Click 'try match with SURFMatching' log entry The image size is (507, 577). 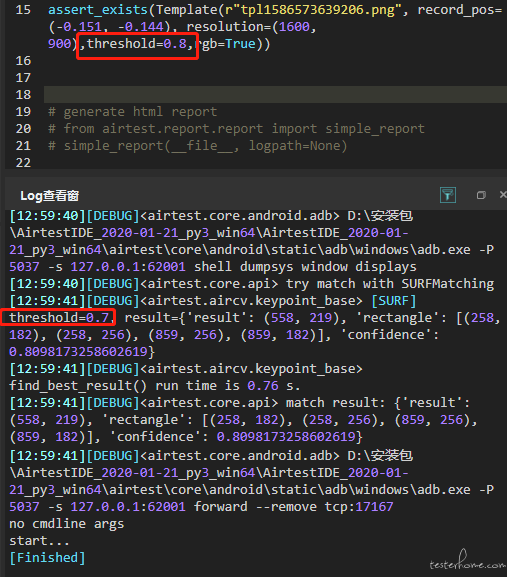[x=390, y=284]
